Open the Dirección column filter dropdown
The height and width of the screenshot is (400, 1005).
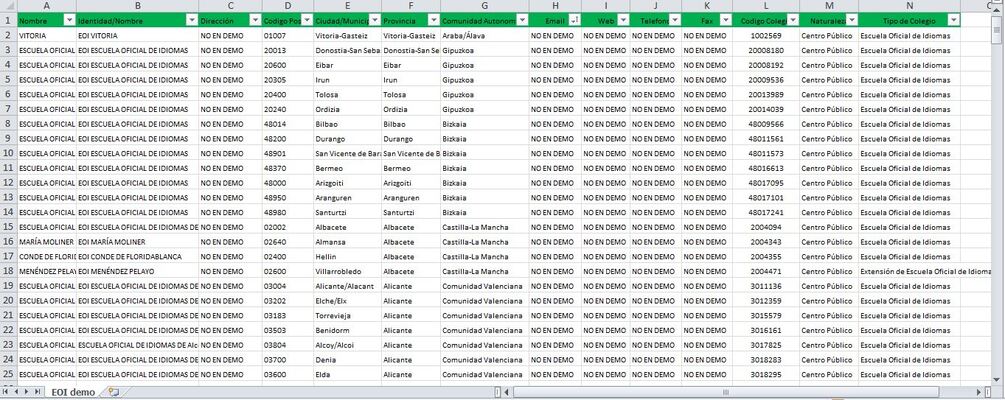click(x=255, y=21)
